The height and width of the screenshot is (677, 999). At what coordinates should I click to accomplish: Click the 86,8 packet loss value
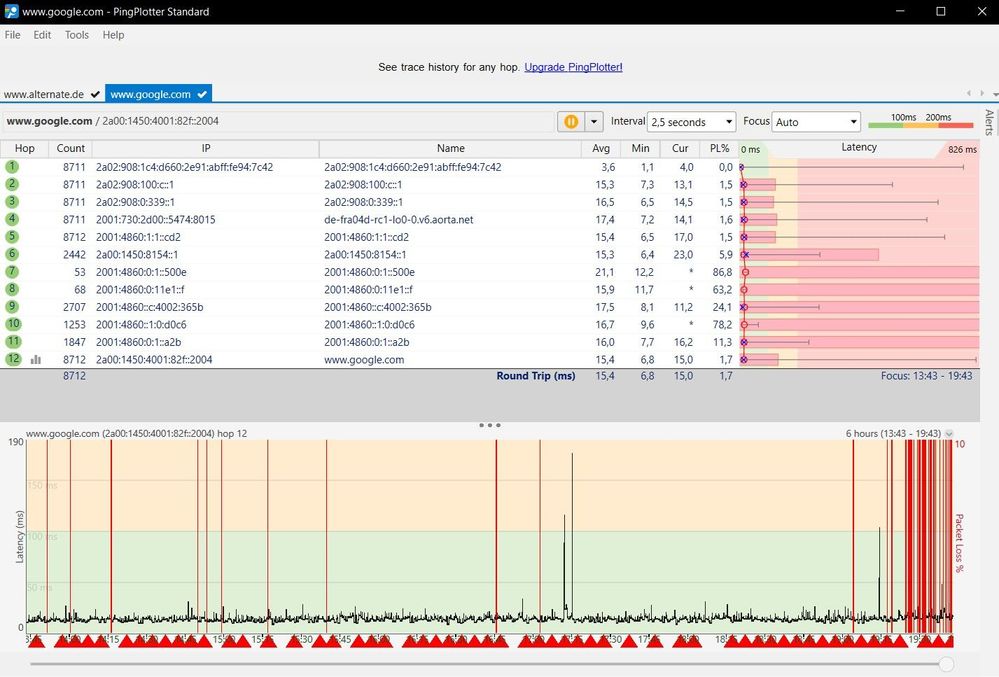click(x=722, y=272)
